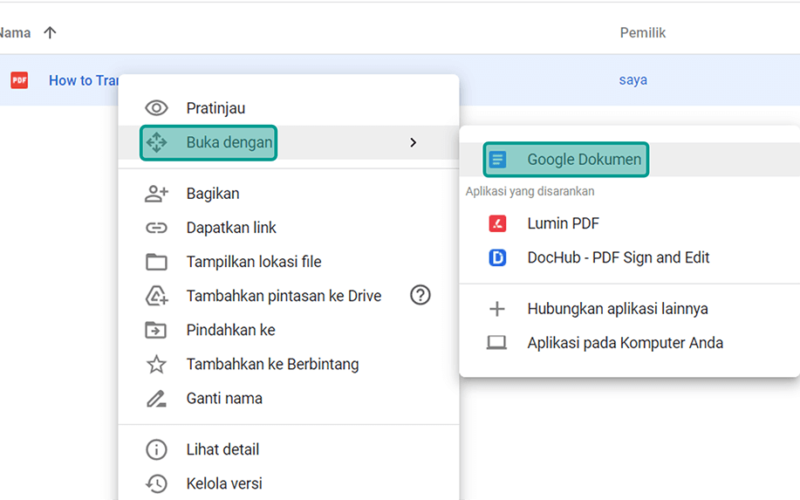
Task: Click the Pratinjau eye icon
Action: [x=156, y=108]
